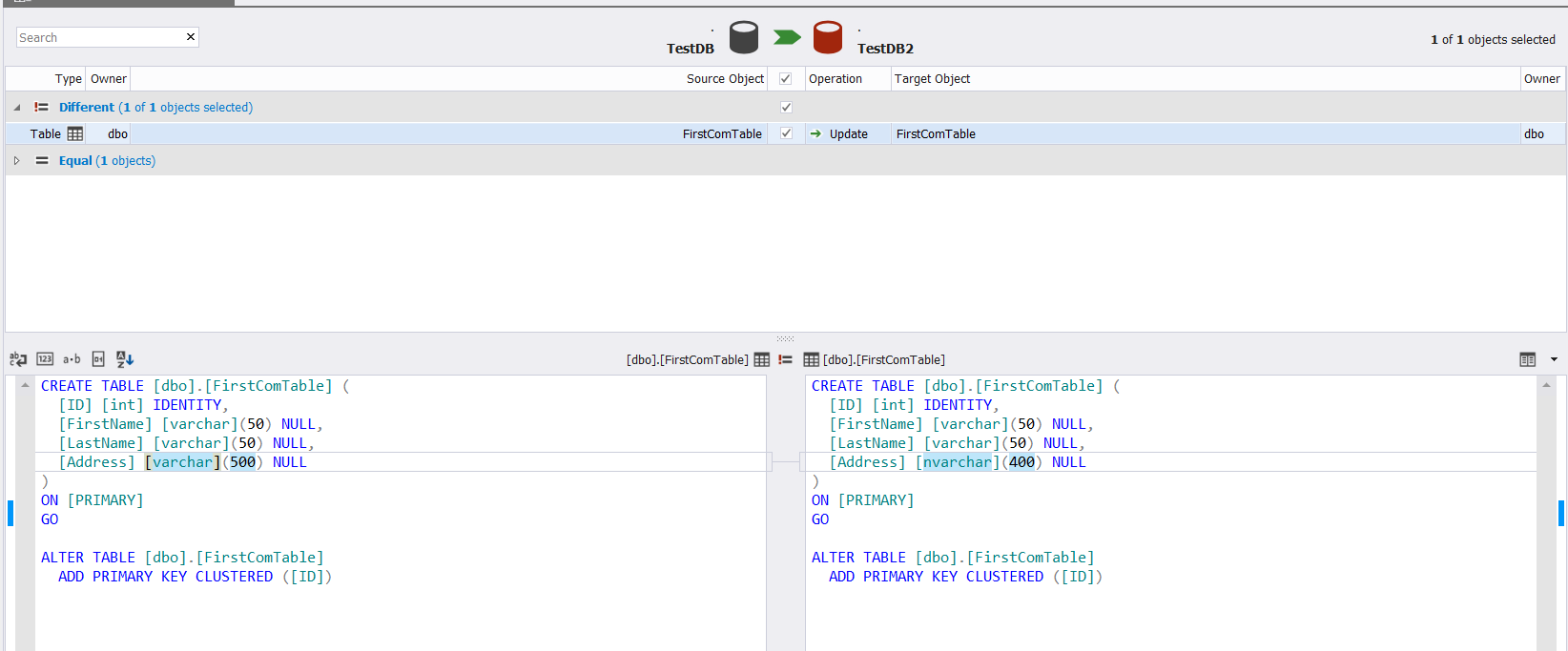The image size is (1568, 651).
Task: Click the Different (1 of 1 objects selected) label
Action: pyautogui.click(x=155, y=108)
